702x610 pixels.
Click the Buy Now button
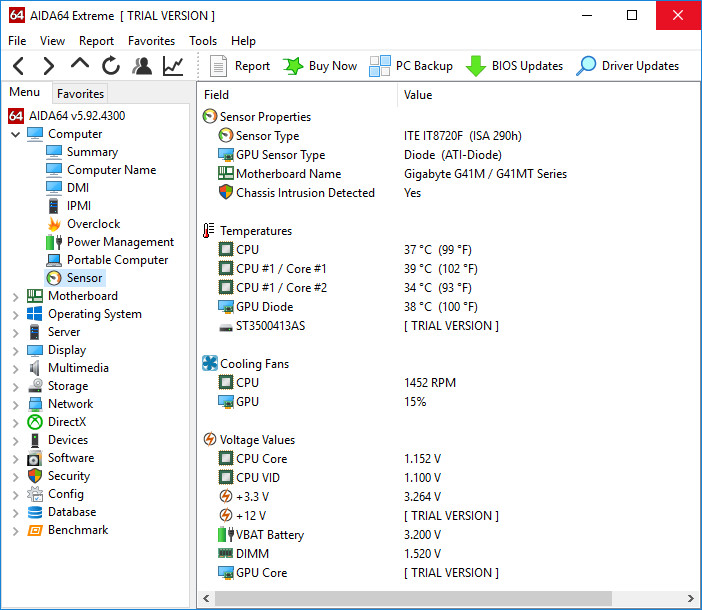(x=320, y=66)
